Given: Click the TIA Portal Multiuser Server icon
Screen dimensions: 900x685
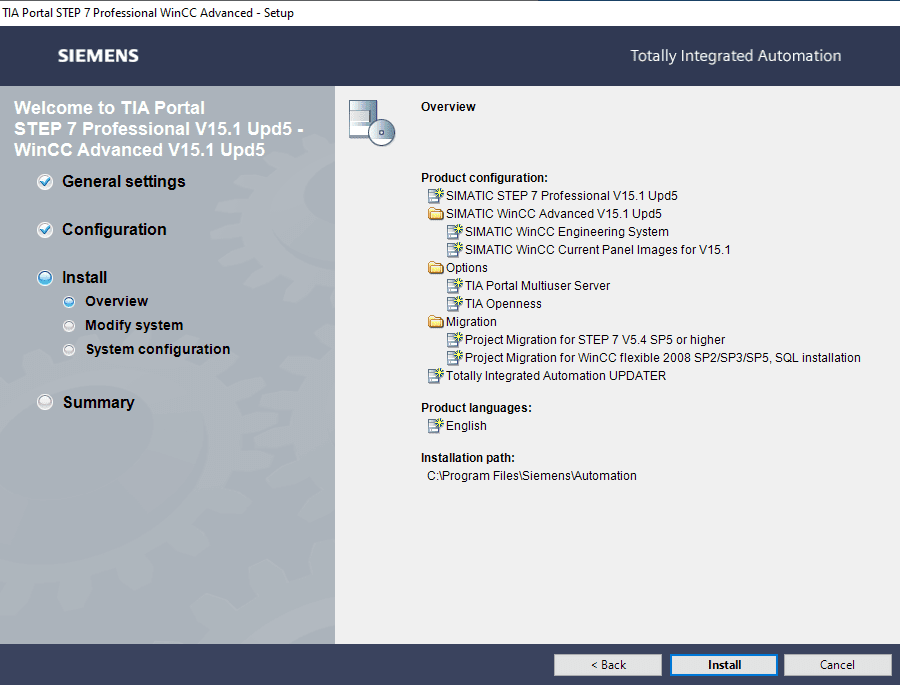Looking at the screenshot, I should pyautogui.click(x=455, y=285).
